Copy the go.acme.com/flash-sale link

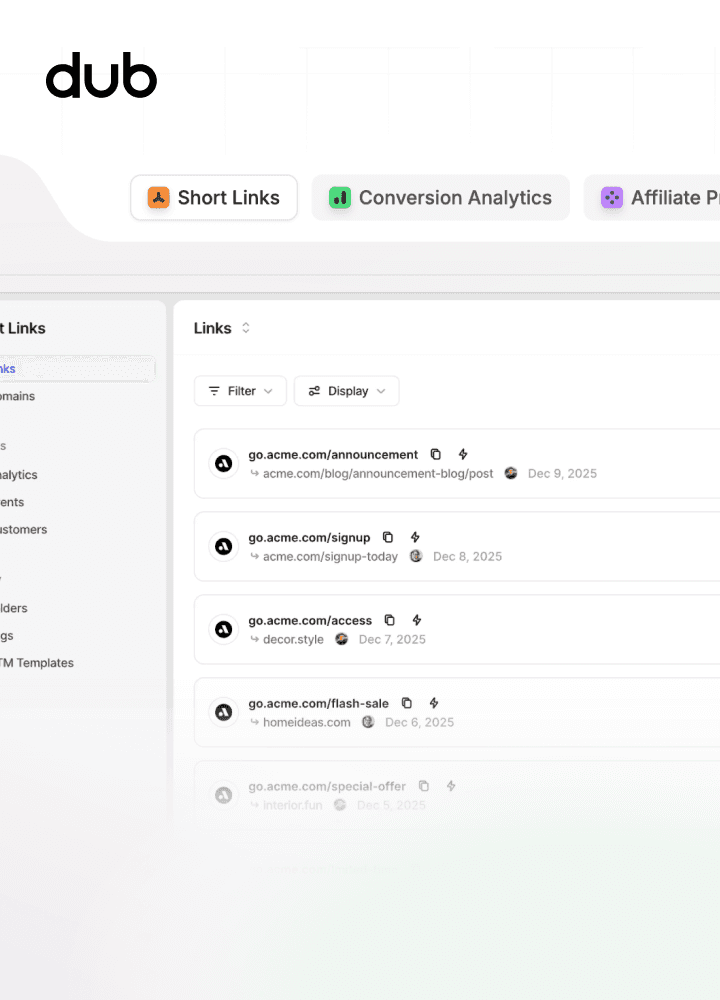(406, 703)
